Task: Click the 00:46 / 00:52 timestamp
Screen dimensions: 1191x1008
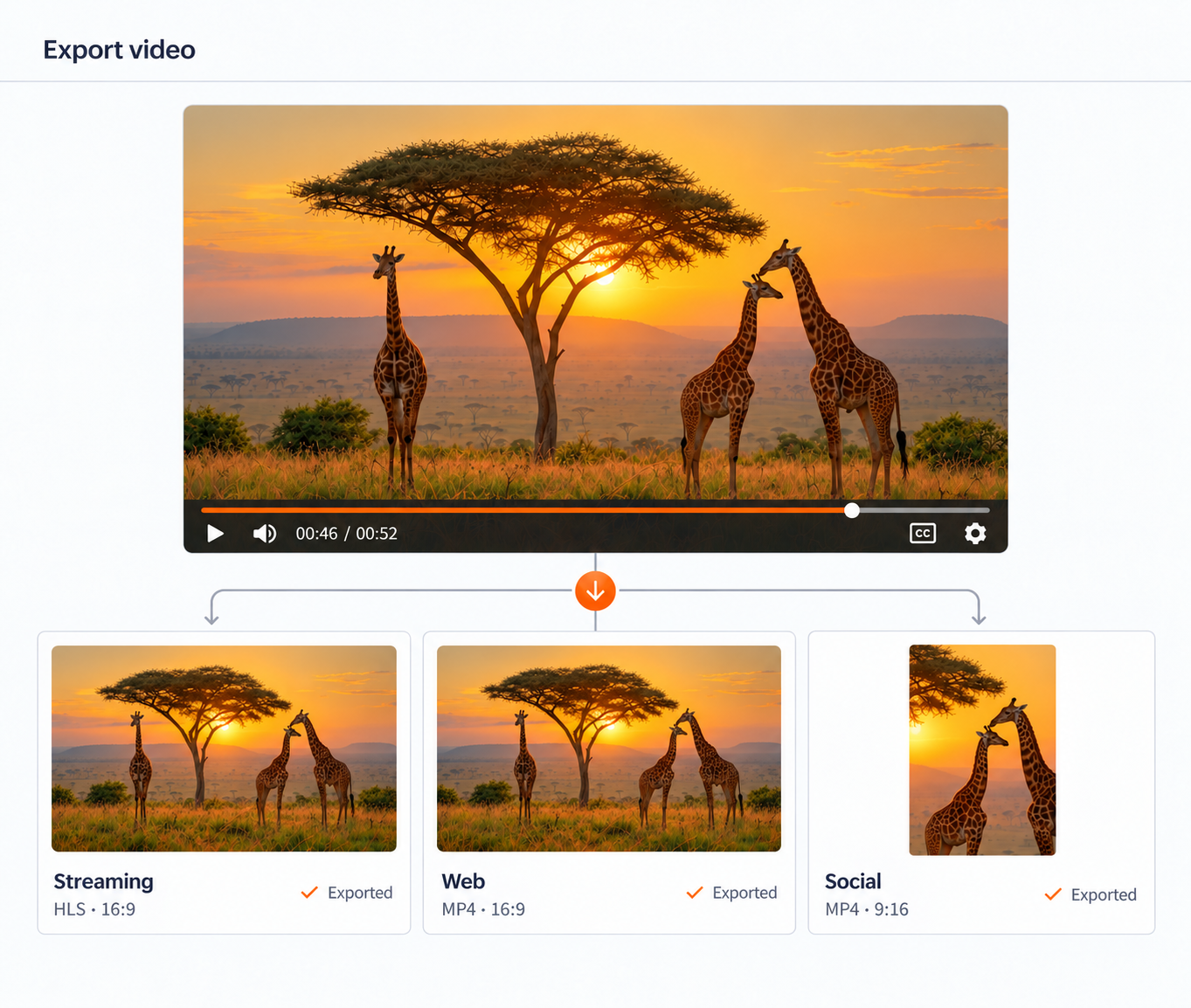Action: coord(346,534)
